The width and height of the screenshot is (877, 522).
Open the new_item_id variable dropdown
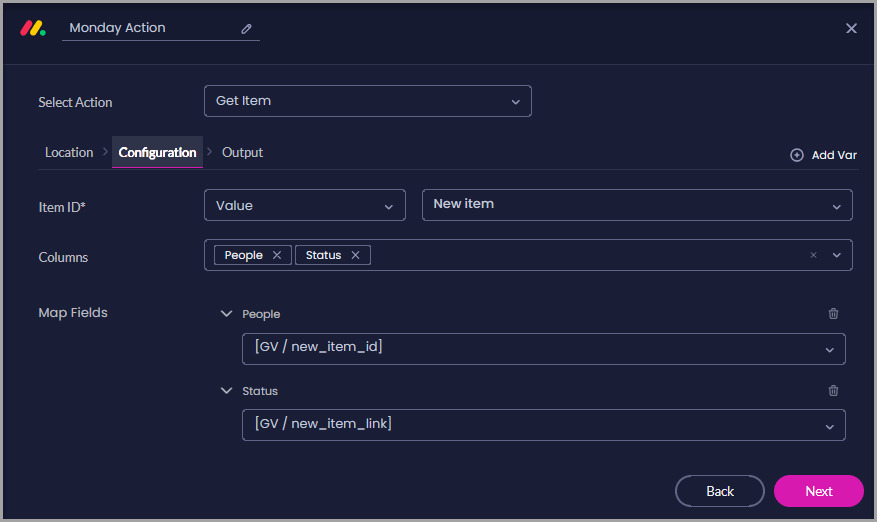coord(544,349)
